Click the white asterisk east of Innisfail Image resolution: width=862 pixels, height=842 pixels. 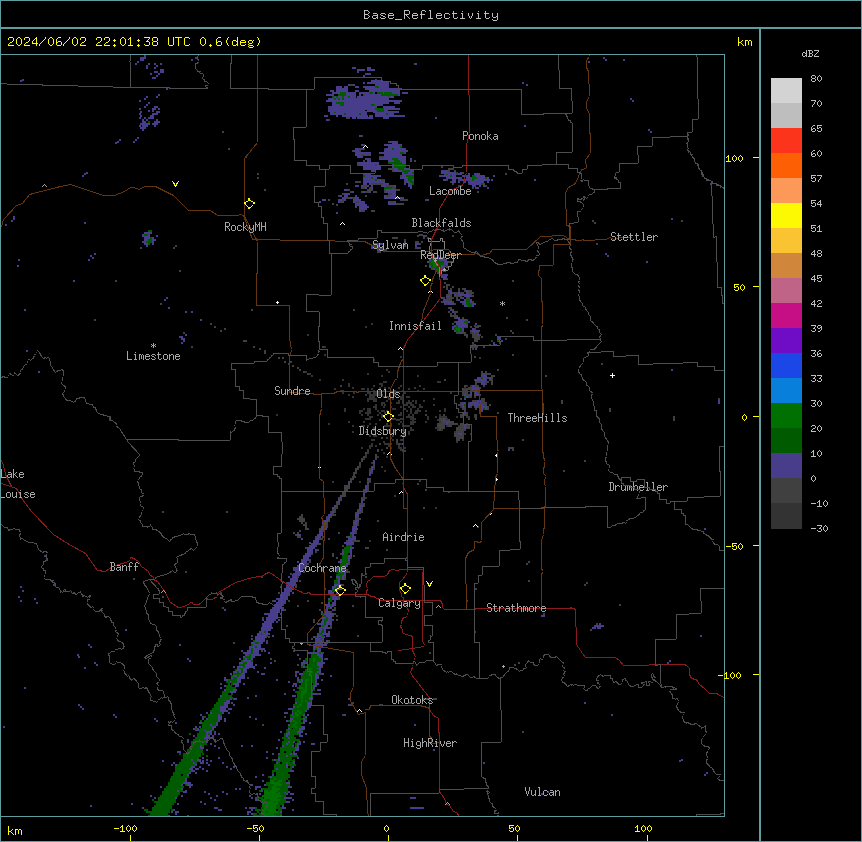point(502,303)
